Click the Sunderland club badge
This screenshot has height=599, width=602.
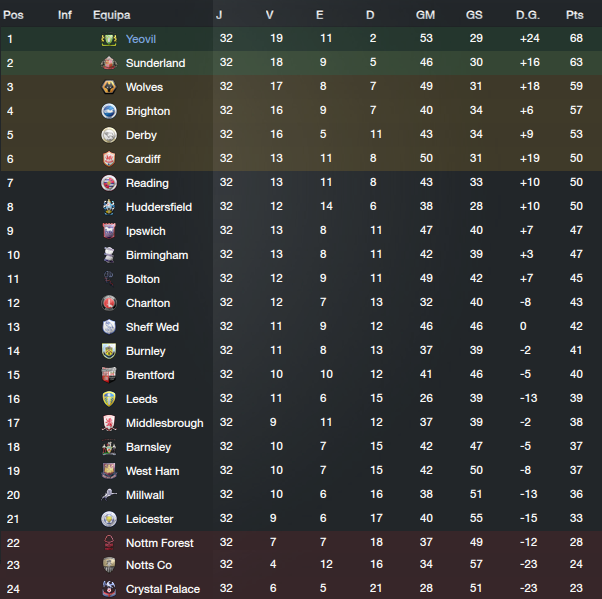109,63
